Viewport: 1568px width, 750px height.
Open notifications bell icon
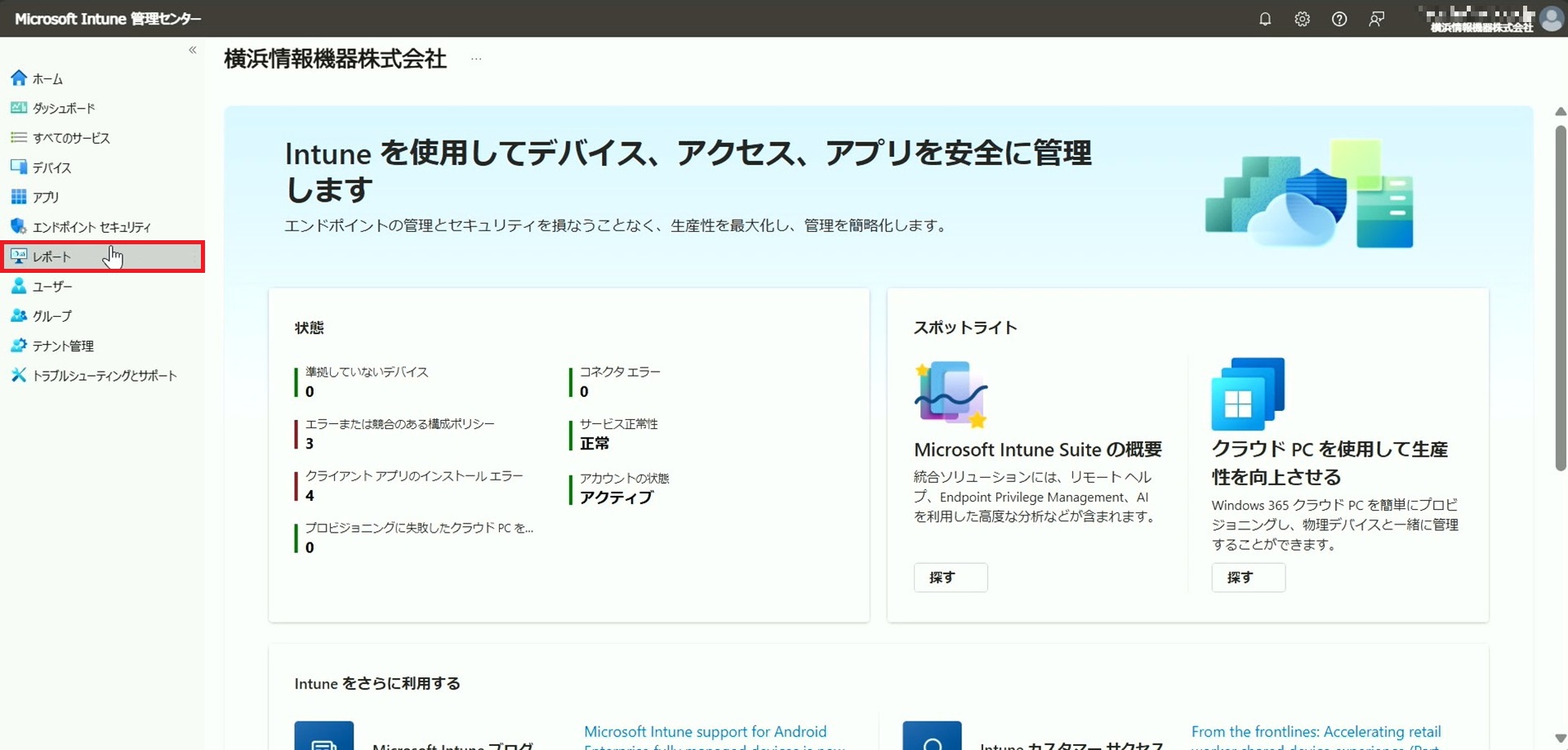(1265, 19)
